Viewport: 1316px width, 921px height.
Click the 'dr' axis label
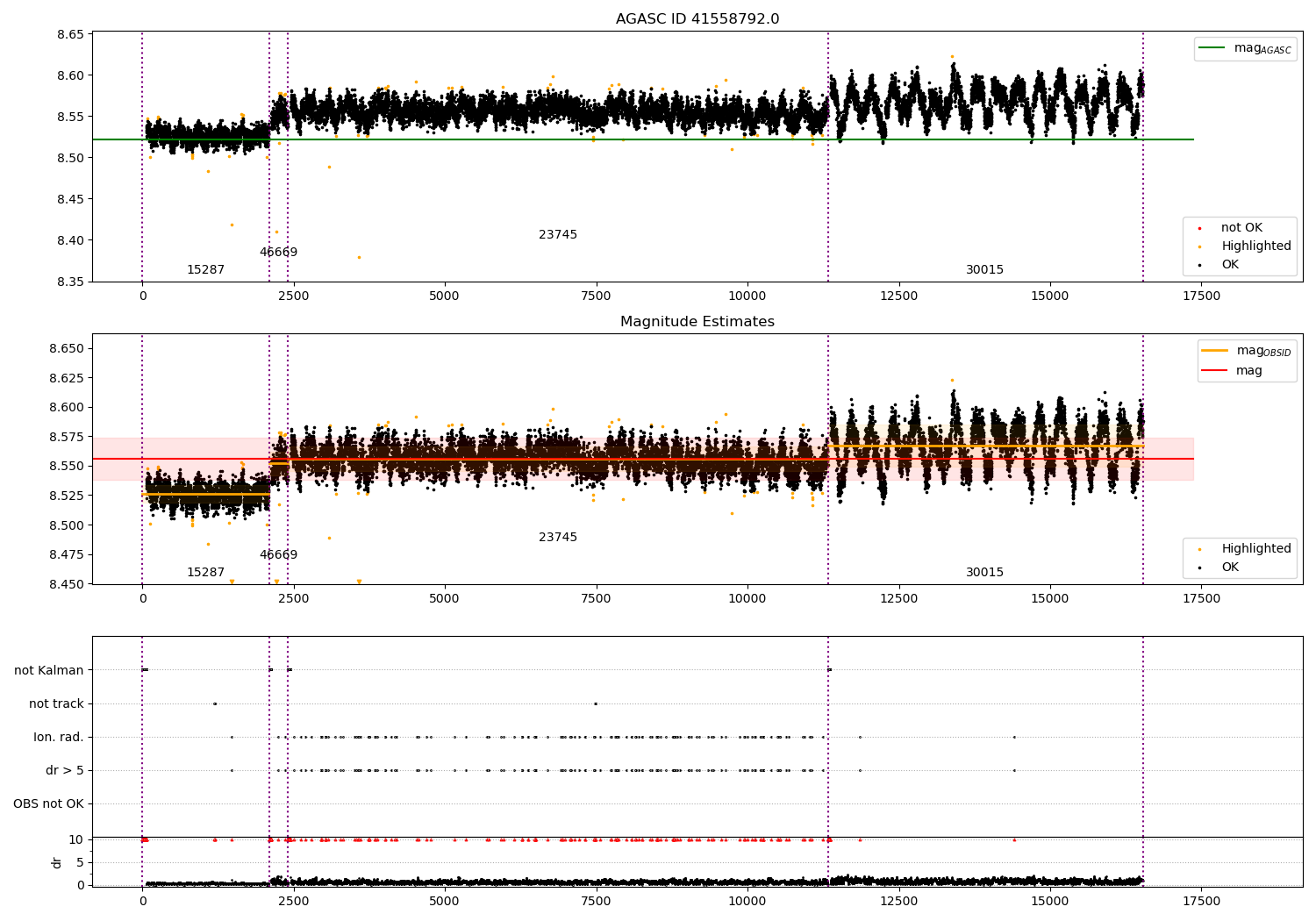tap(57, 862)
